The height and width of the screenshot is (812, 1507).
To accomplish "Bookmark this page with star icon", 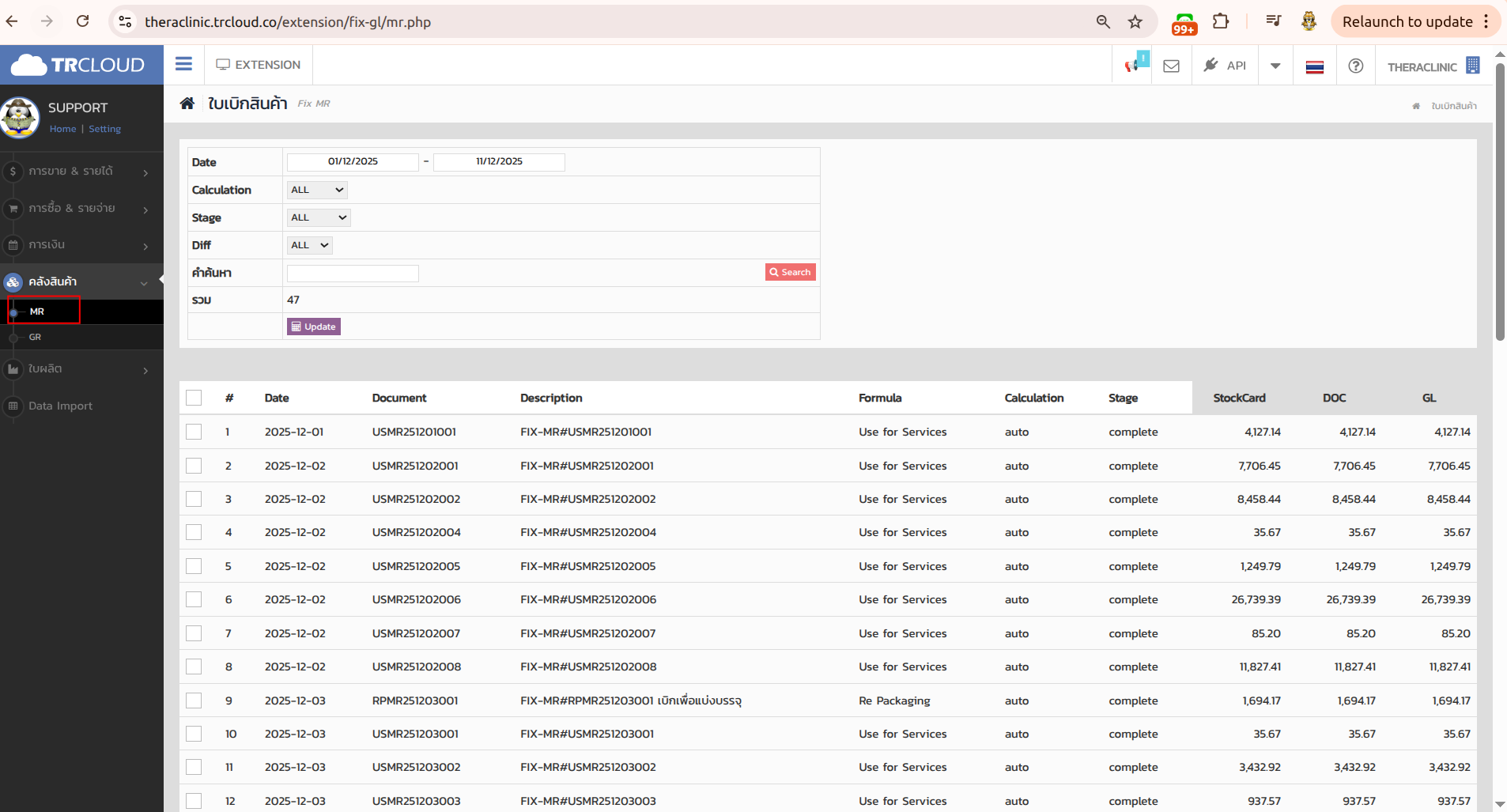I will click(x=1135, y=22).
